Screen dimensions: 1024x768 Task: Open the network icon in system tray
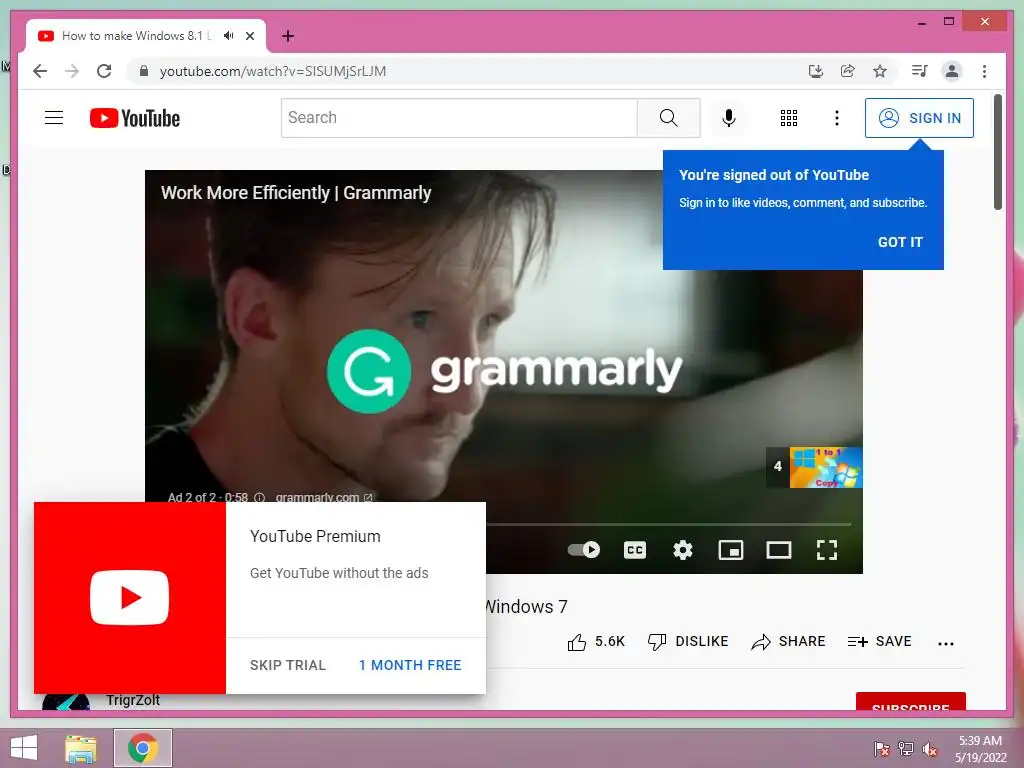coord(906,749)
